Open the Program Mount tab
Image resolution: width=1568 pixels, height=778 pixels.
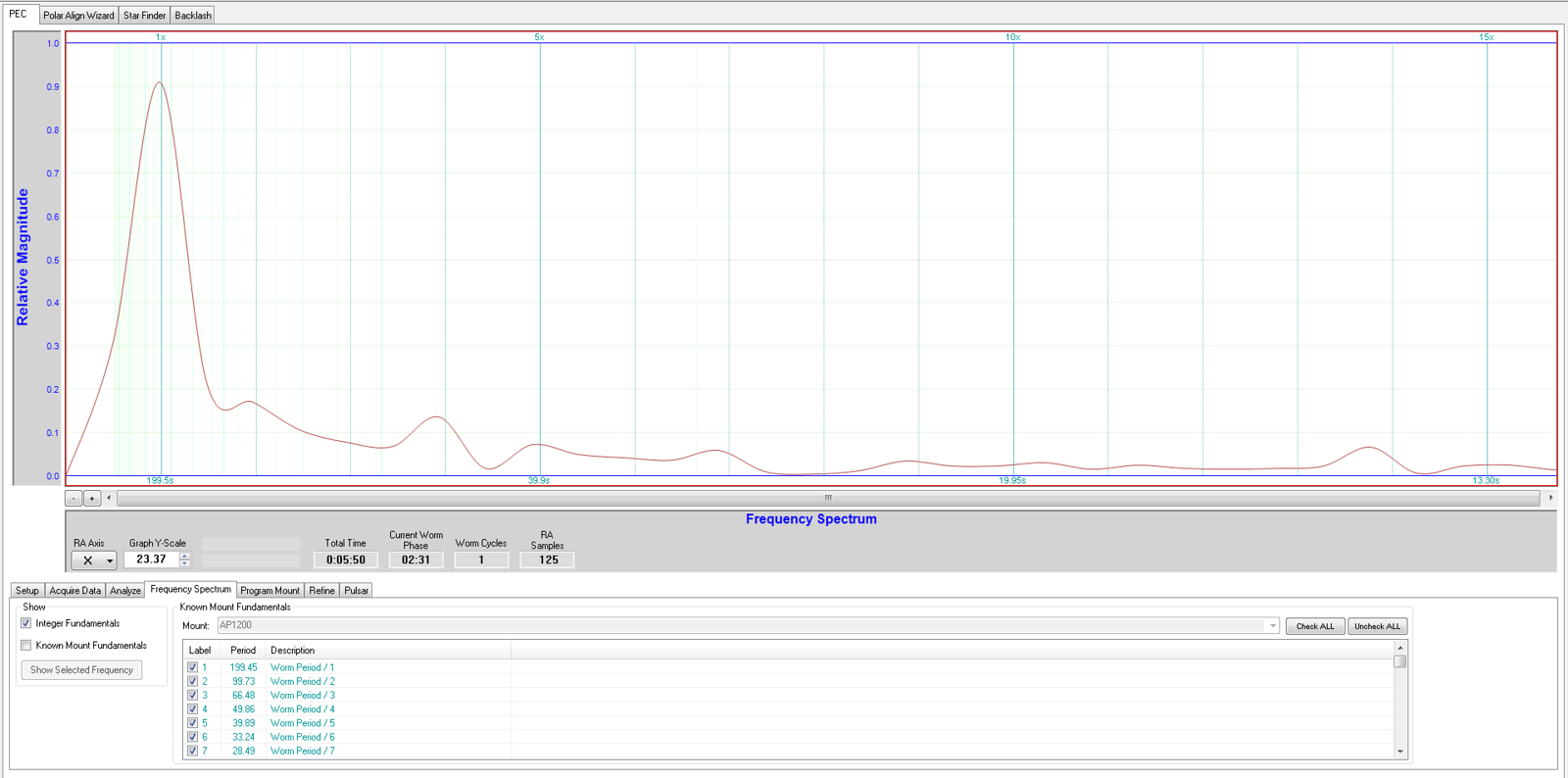[x=270, y=591]
